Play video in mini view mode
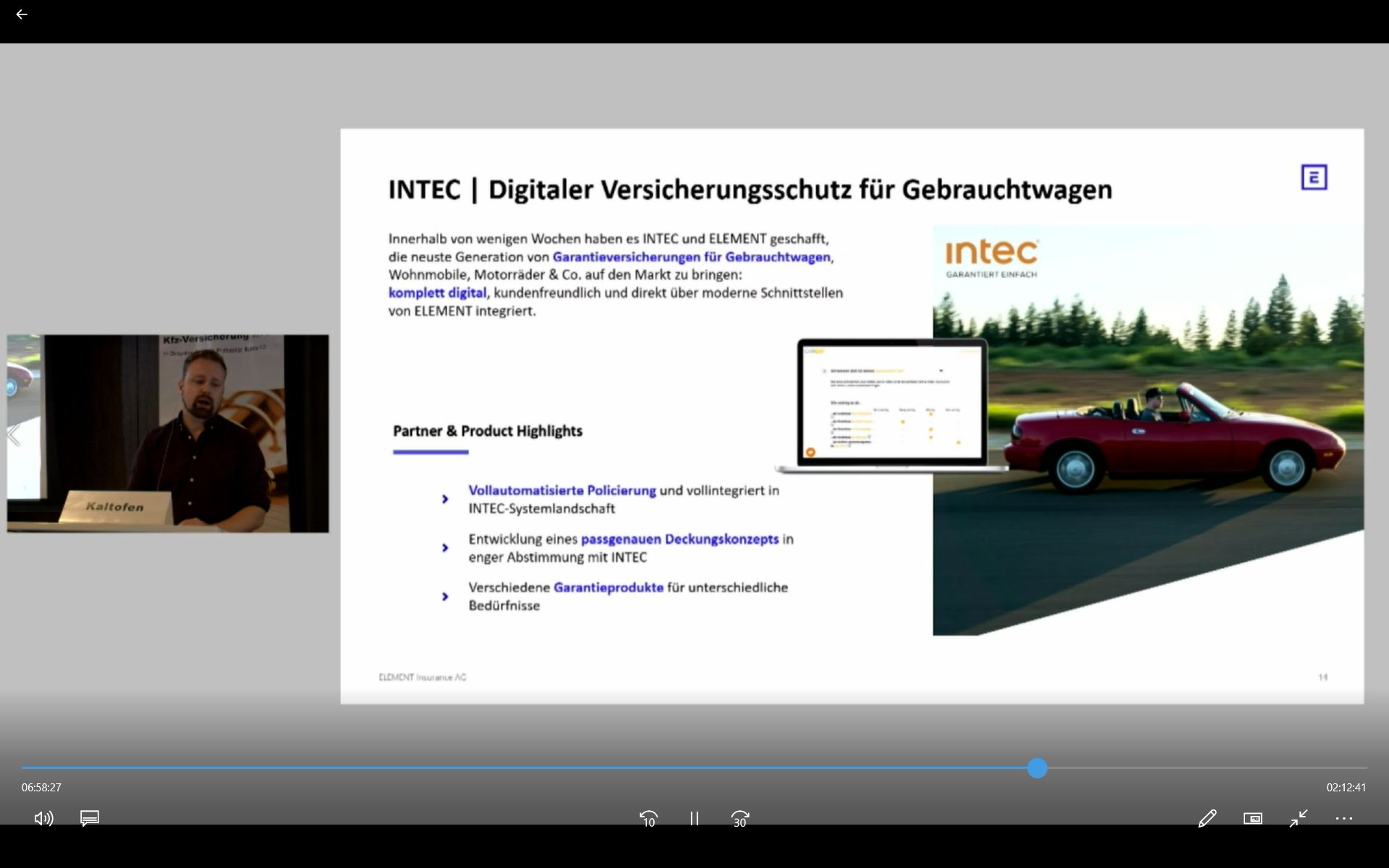 click(x=1252, y=818)
